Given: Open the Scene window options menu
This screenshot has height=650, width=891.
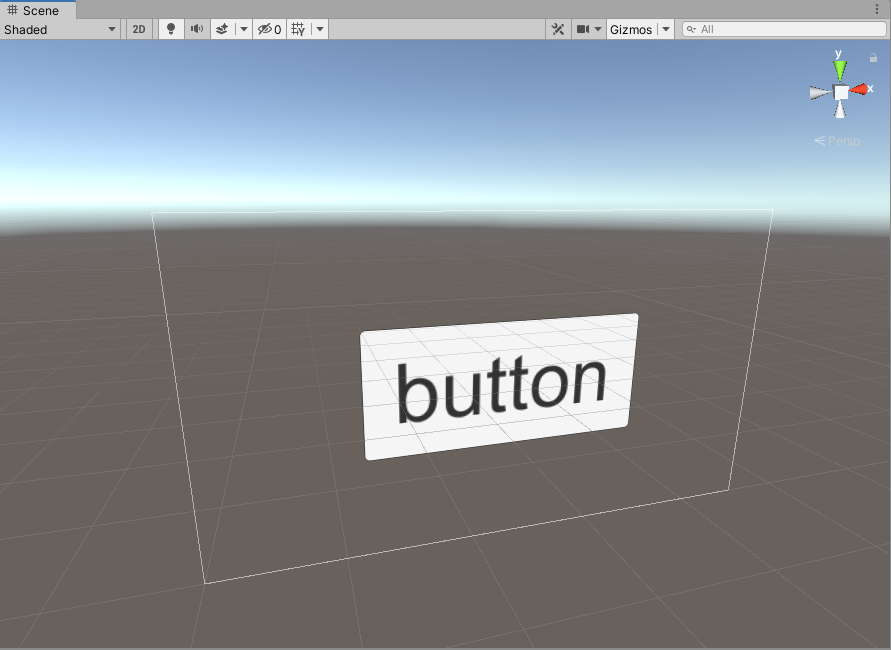Looking at the screenshot, I should pyautogui.click(x=877, y=9).
